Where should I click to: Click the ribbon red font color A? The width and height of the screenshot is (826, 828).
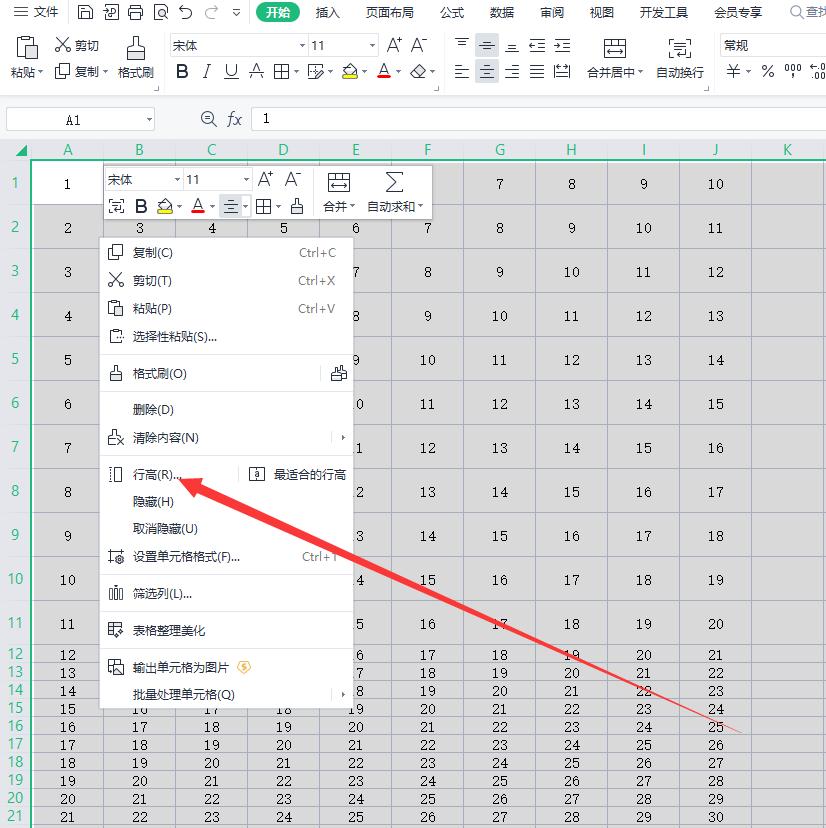click(x=384, y=71)
